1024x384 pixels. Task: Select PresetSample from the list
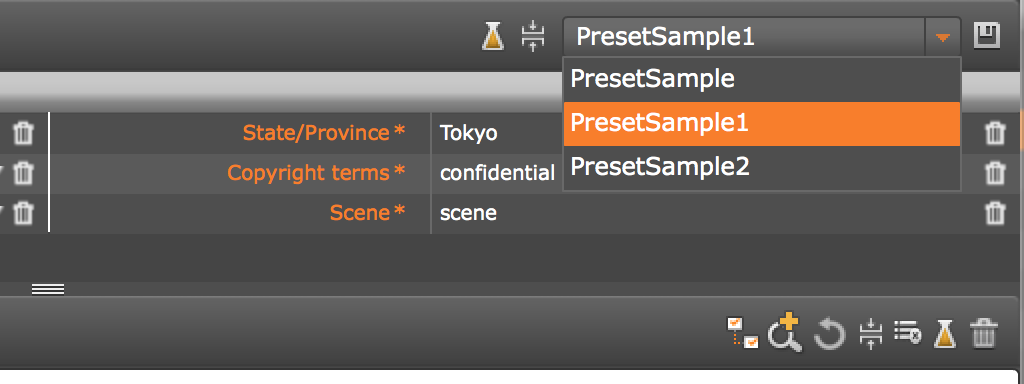(x=761, y=79)
